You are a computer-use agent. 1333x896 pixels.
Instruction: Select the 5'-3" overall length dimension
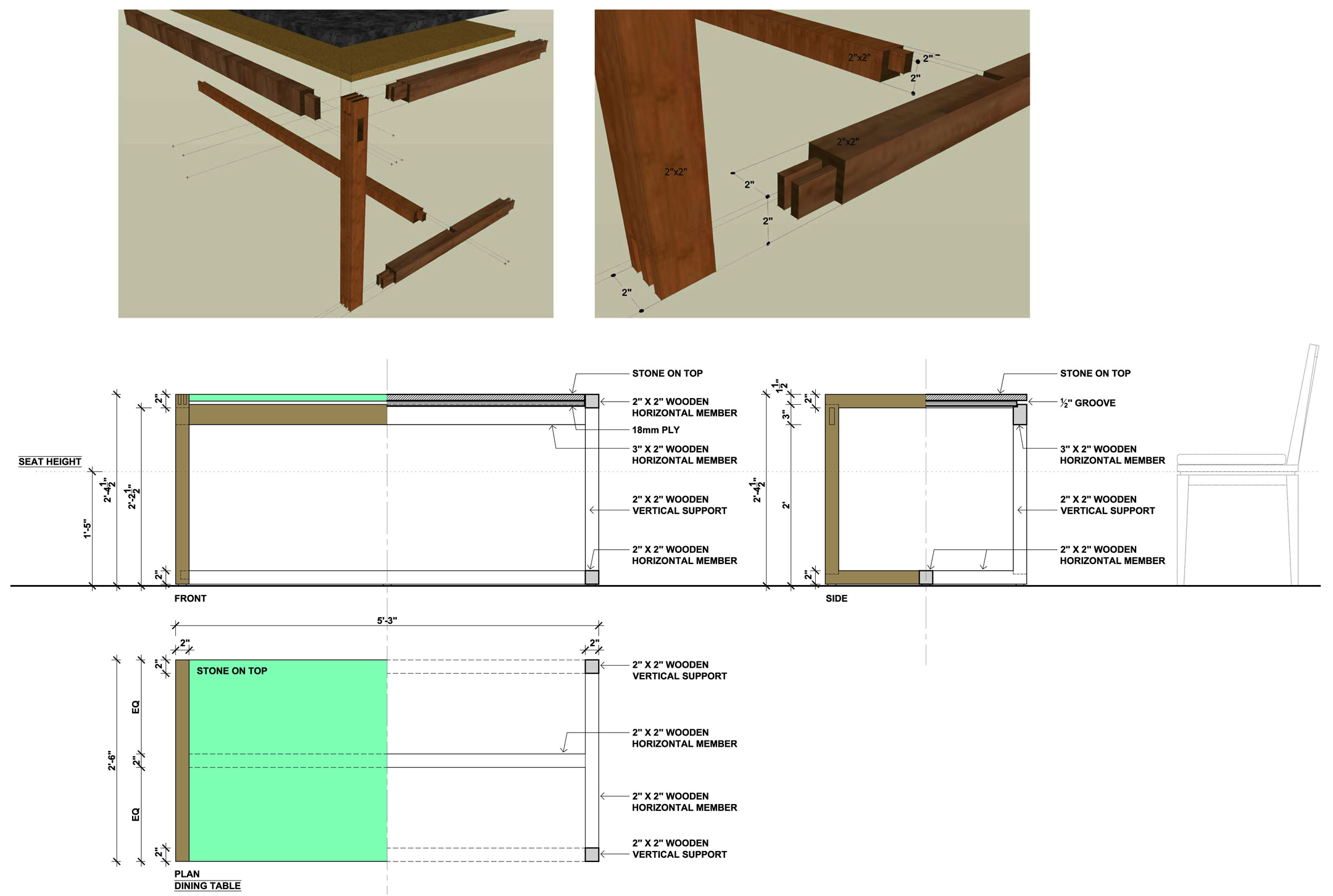point(387,620)
